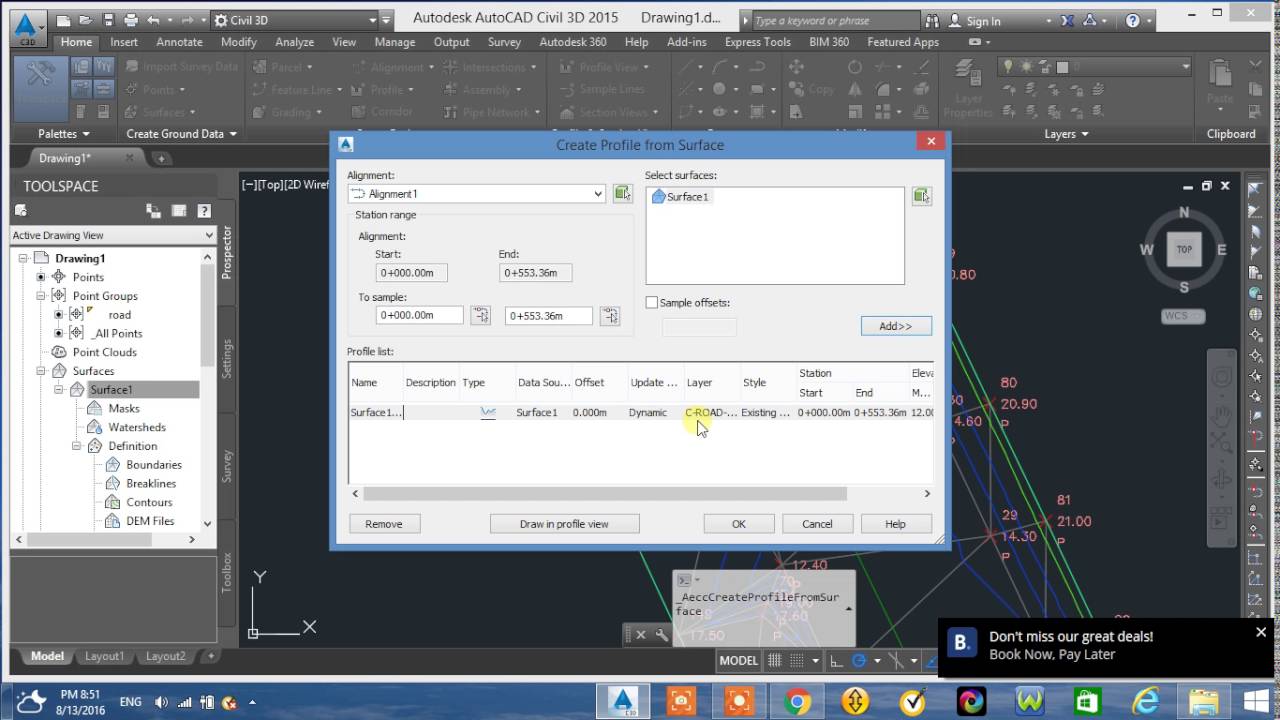
Task: Click the Toolspace help question mark icon
Action: 204,211
